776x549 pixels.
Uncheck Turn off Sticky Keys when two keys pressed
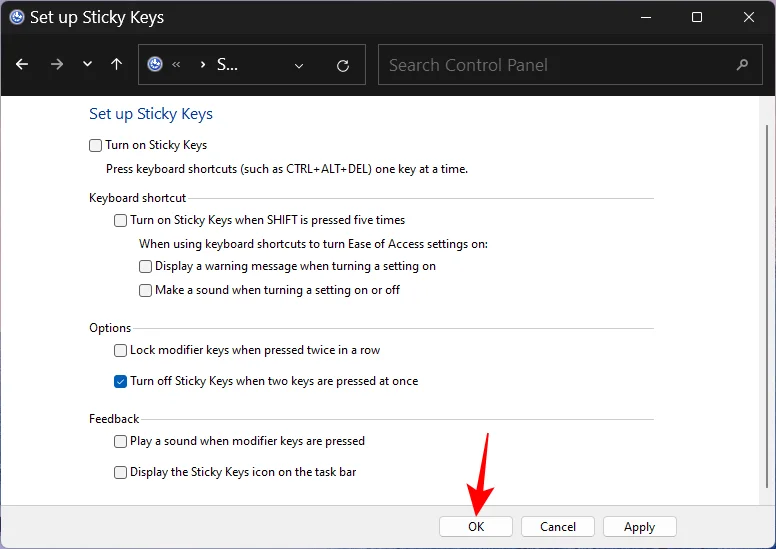coord(120,382)
